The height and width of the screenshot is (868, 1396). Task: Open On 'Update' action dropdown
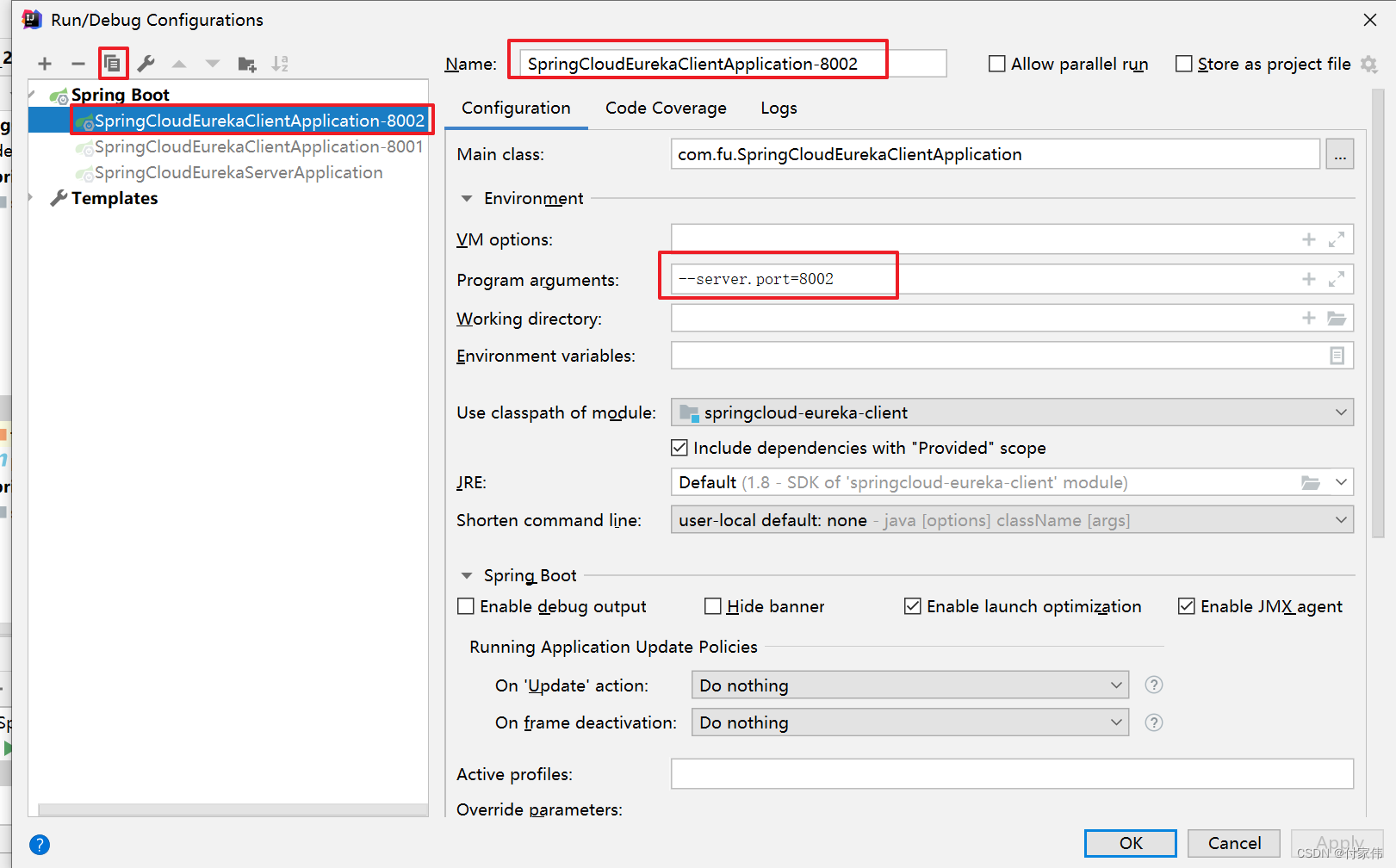pyautogui.click(x=910, y=685)
